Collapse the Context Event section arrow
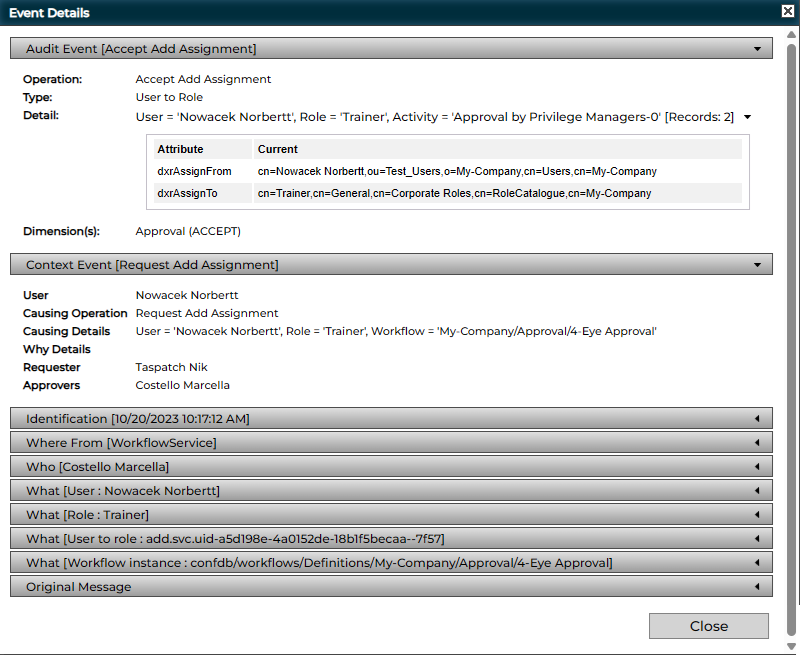The image size is (800, 655). [758, 265]
